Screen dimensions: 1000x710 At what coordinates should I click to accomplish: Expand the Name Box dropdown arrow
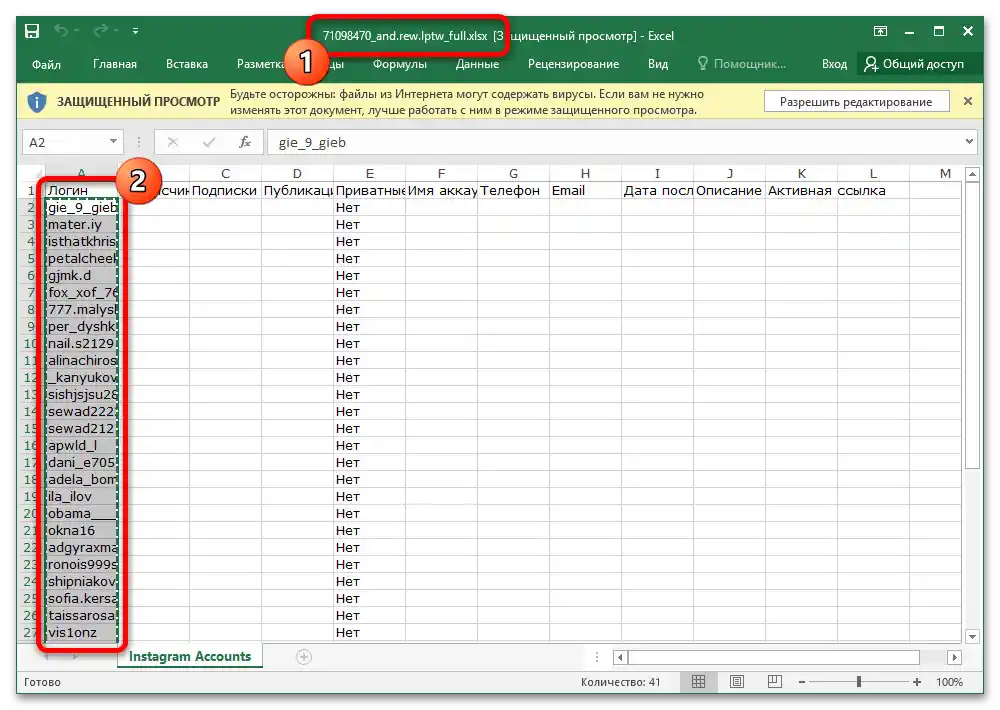pos(113,142)
